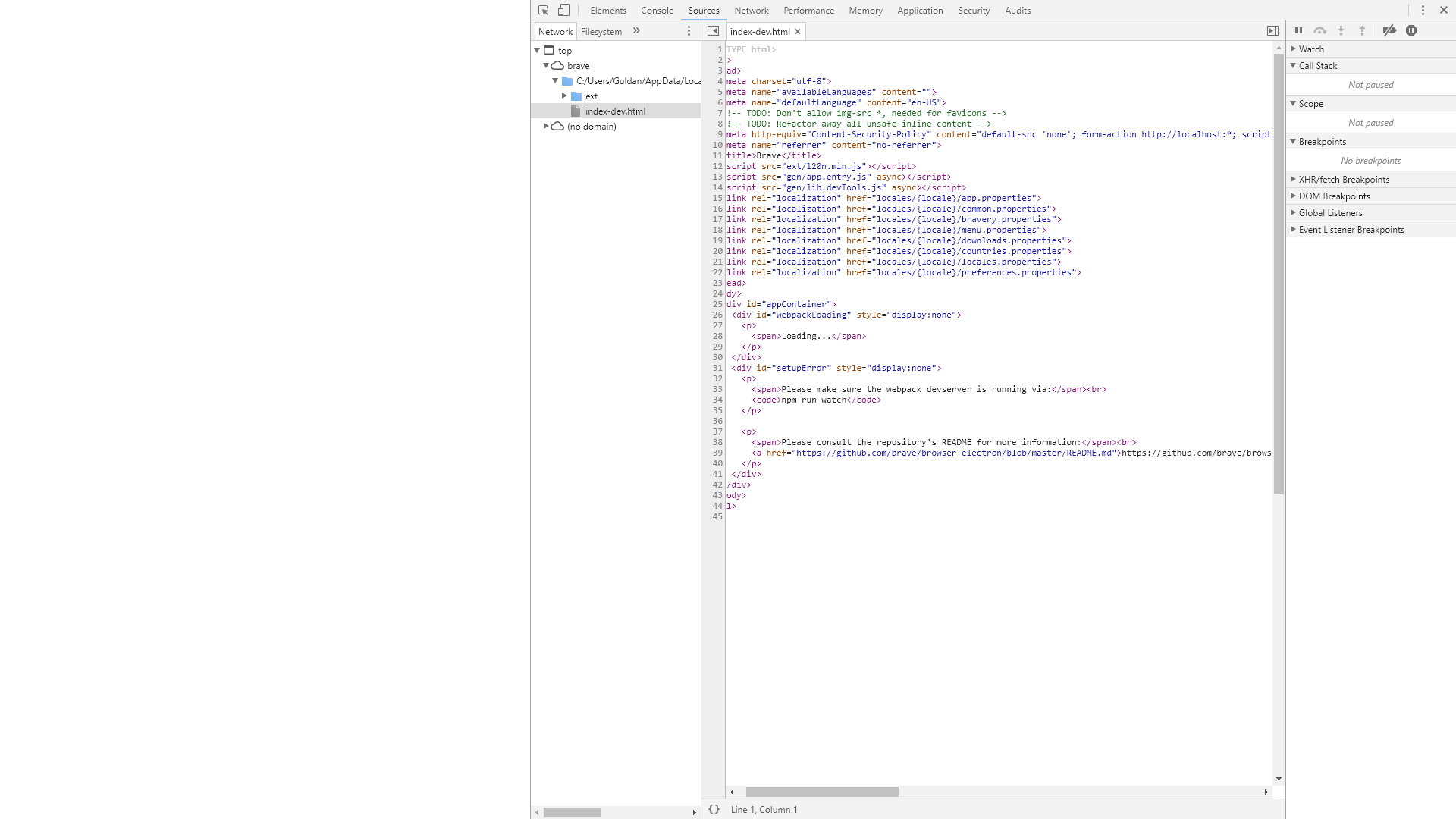Click the pause script execution button
The height and width of the screenshot is (819, 1456).
coord(1298,31)
